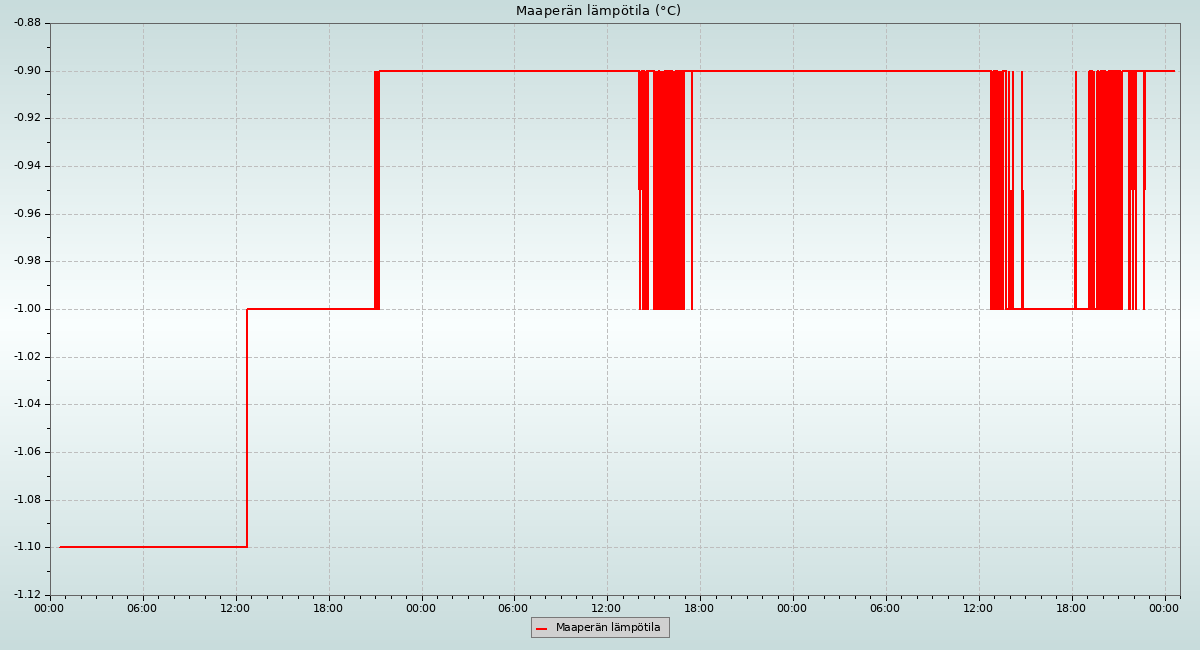Select the -1.12 label at the axis bottom

[x=26, y=595]
